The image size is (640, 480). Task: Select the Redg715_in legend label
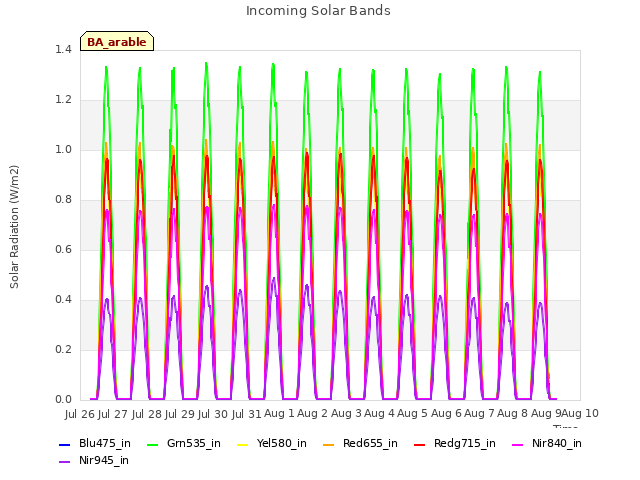pyautogui.click(x=465, y=443)
